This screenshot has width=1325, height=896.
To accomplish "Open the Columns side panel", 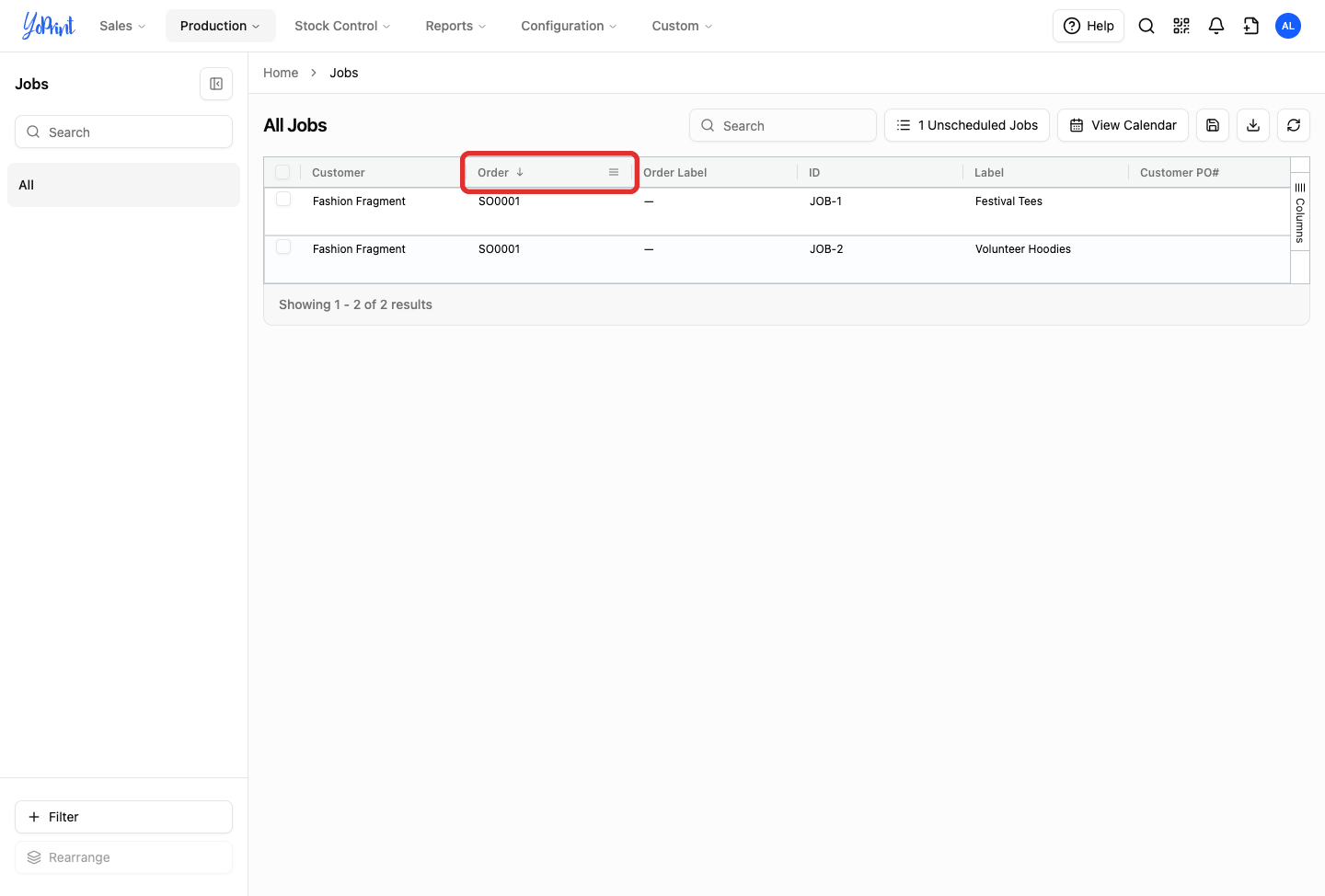I will pos(1300,213).
